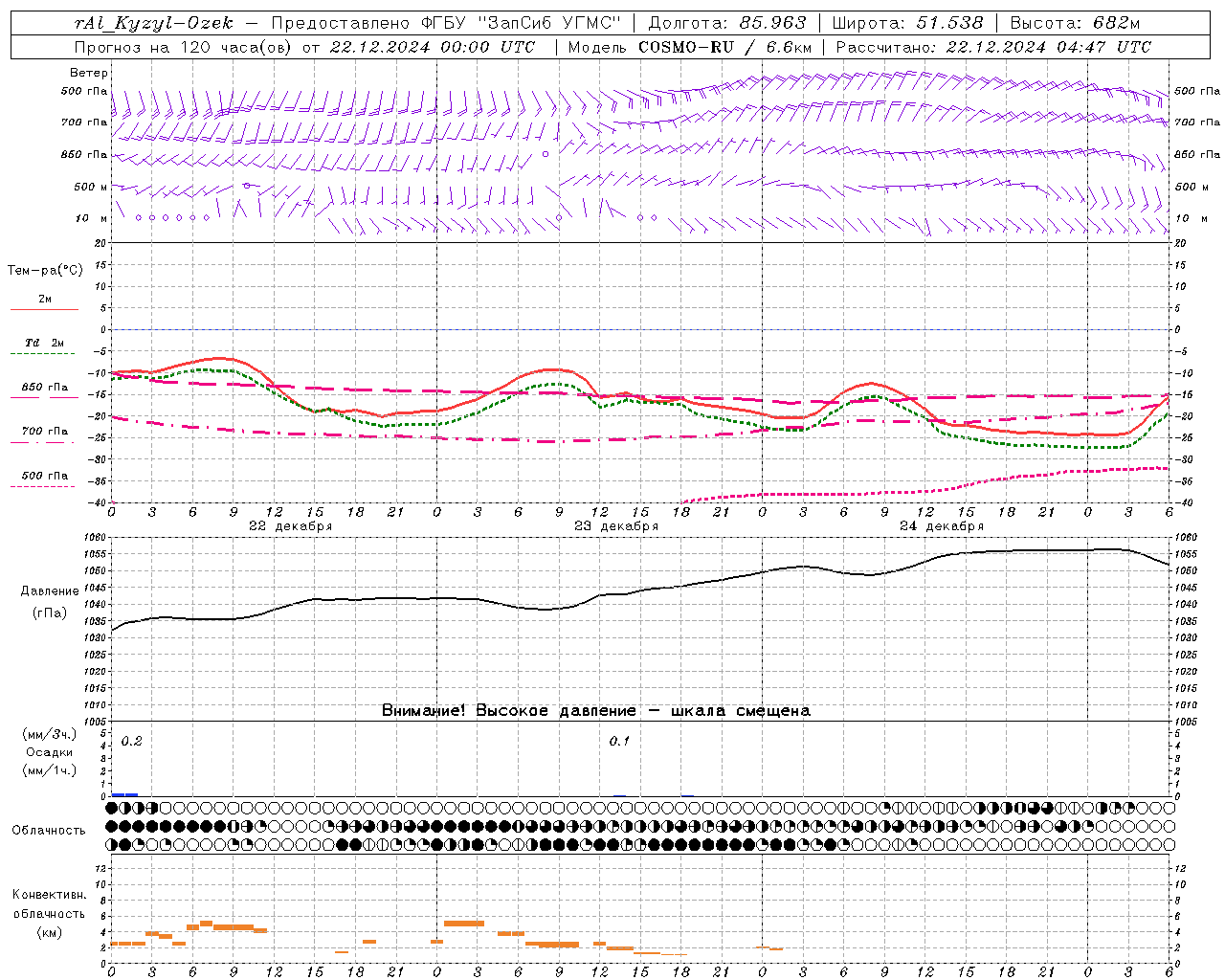Click the Давление chart label

click(x=50, y=591)
